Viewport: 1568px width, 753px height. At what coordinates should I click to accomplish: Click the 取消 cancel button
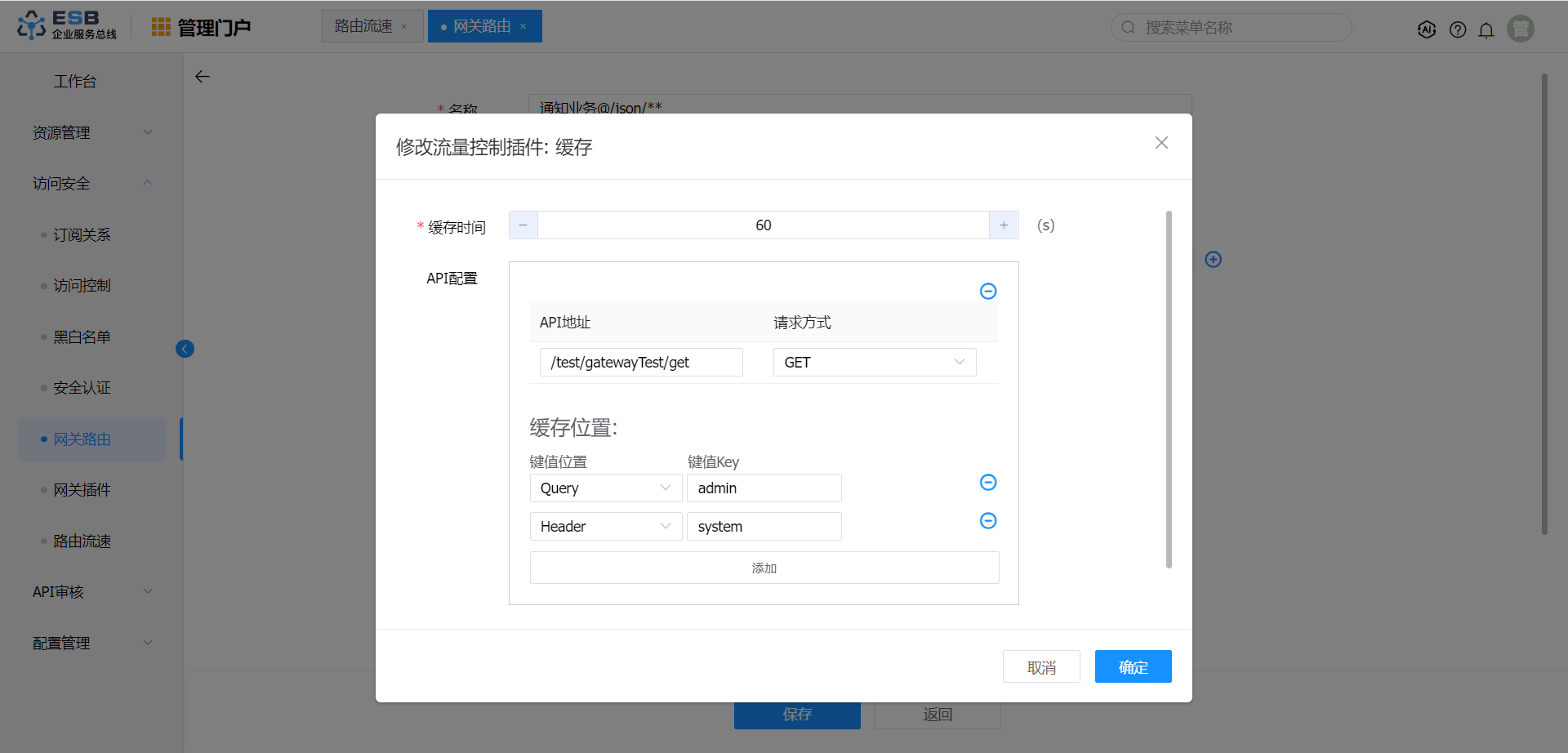click(1041, 667)
